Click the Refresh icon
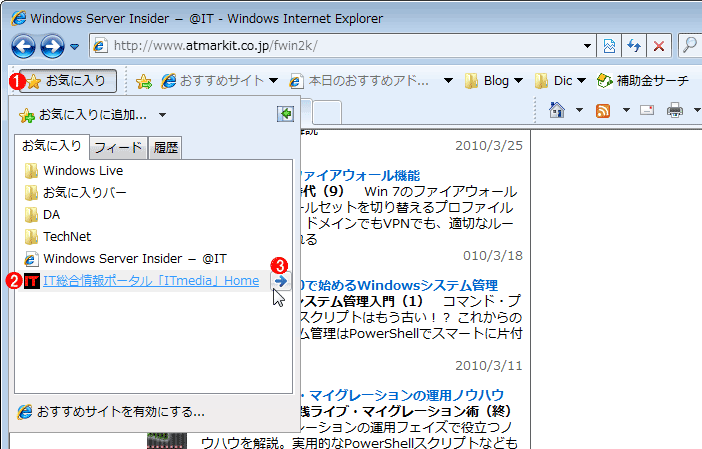This screenshot has height=449, width=702. [634, 46]
